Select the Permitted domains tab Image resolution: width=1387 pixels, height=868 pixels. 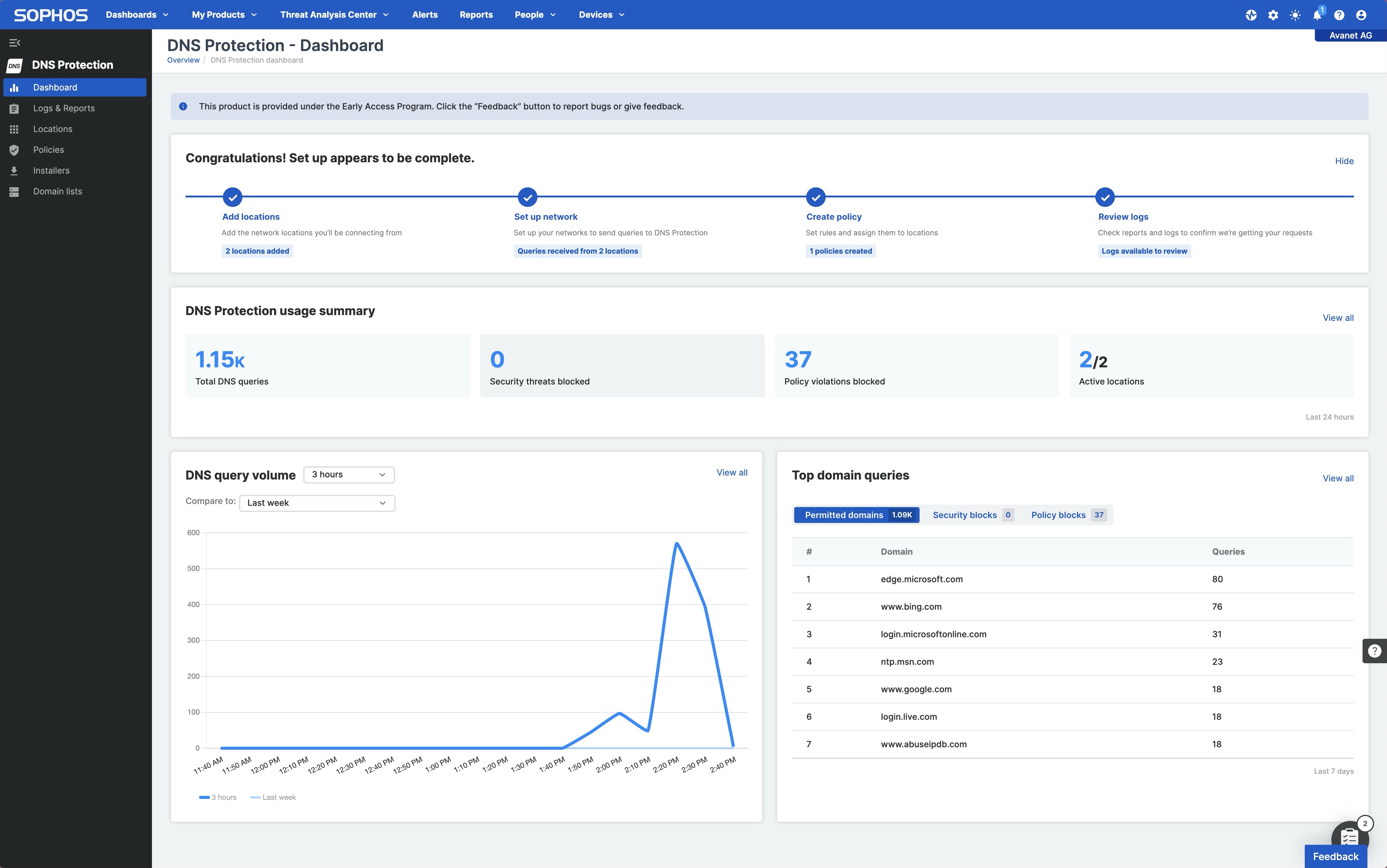(x=857, y=515)
